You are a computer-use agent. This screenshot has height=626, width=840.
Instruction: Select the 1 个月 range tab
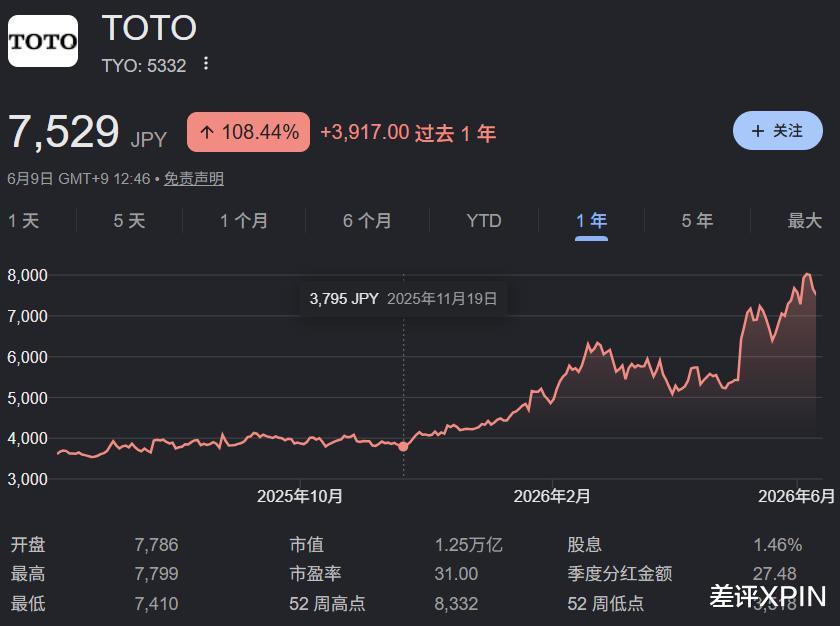[x=244, y=221]
